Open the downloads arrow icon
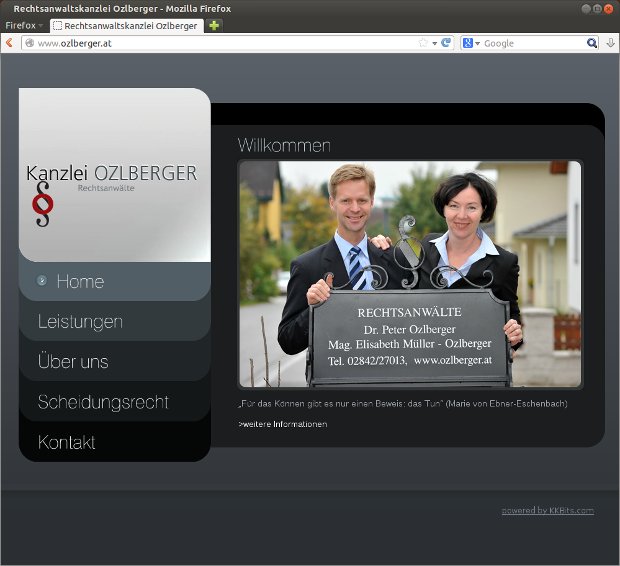Image resolution: width=620 pixels, height=566 pixels. (611, 43)
